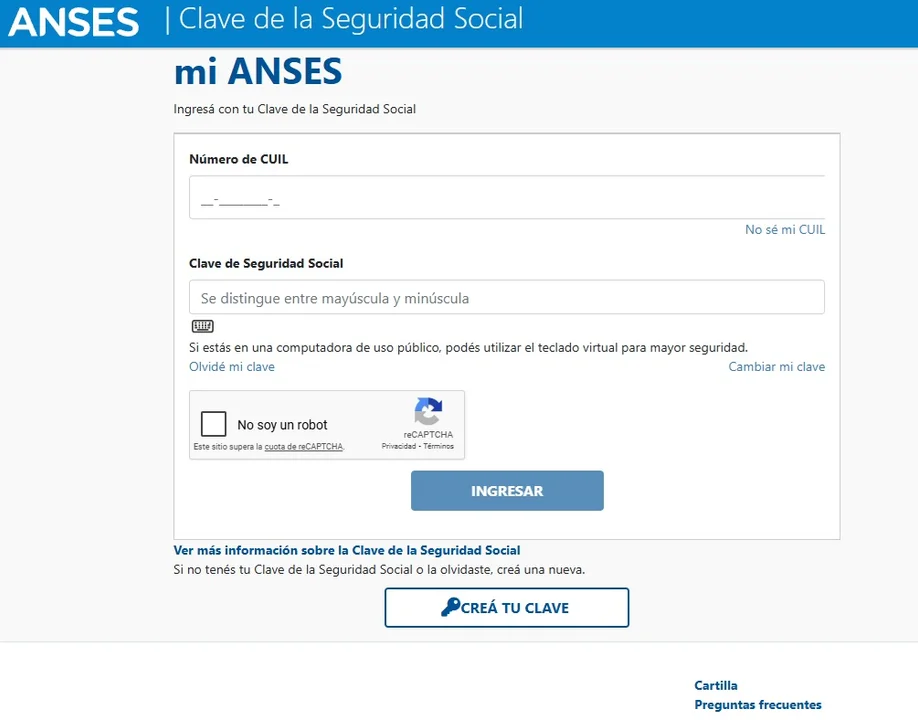Screen dimensions: 918x720
Task: Check the 'No soy un robot' checkbox
Action: tap(213, 424)
